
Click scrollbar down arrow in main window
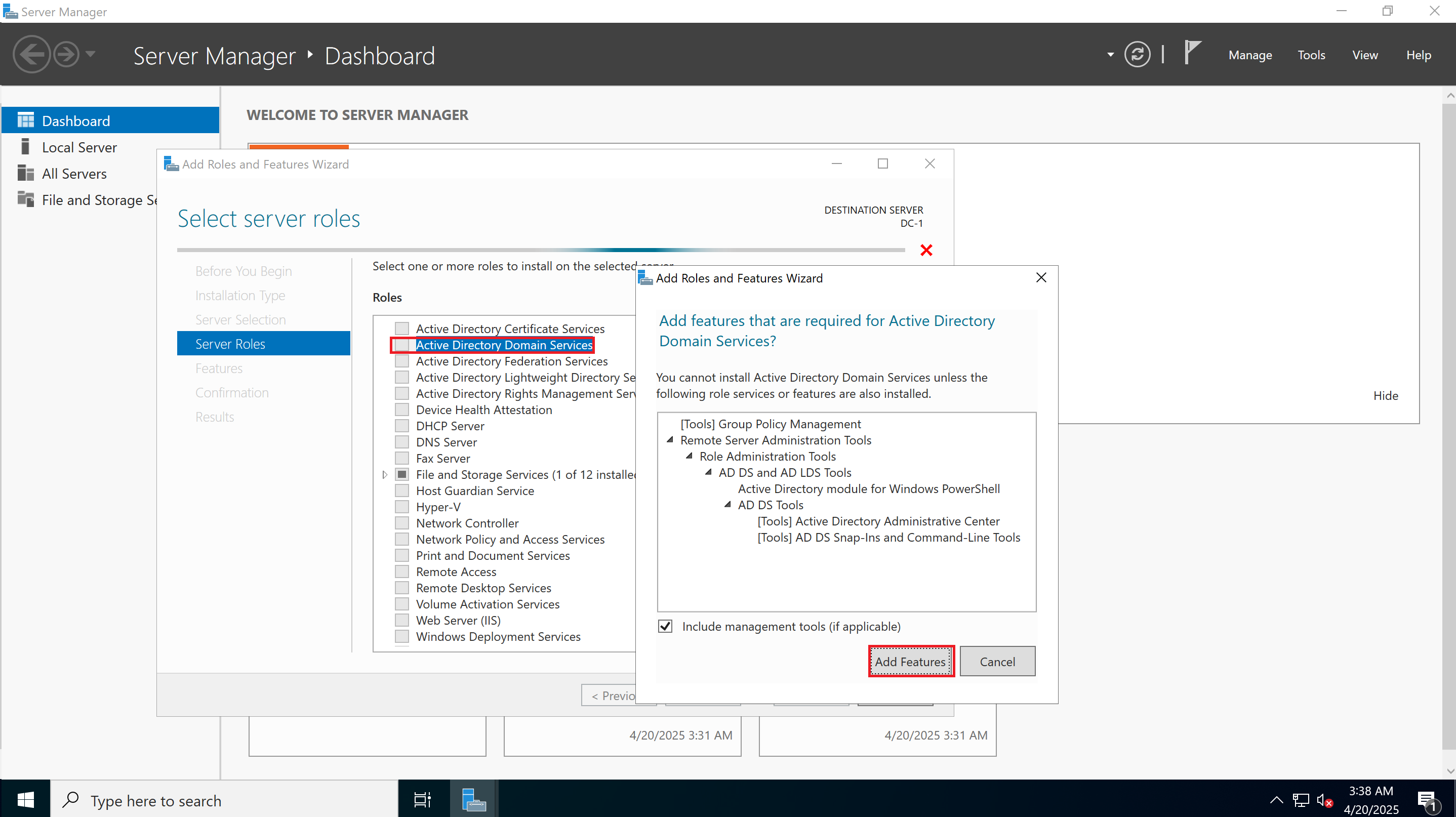(x=1449, y=770)
